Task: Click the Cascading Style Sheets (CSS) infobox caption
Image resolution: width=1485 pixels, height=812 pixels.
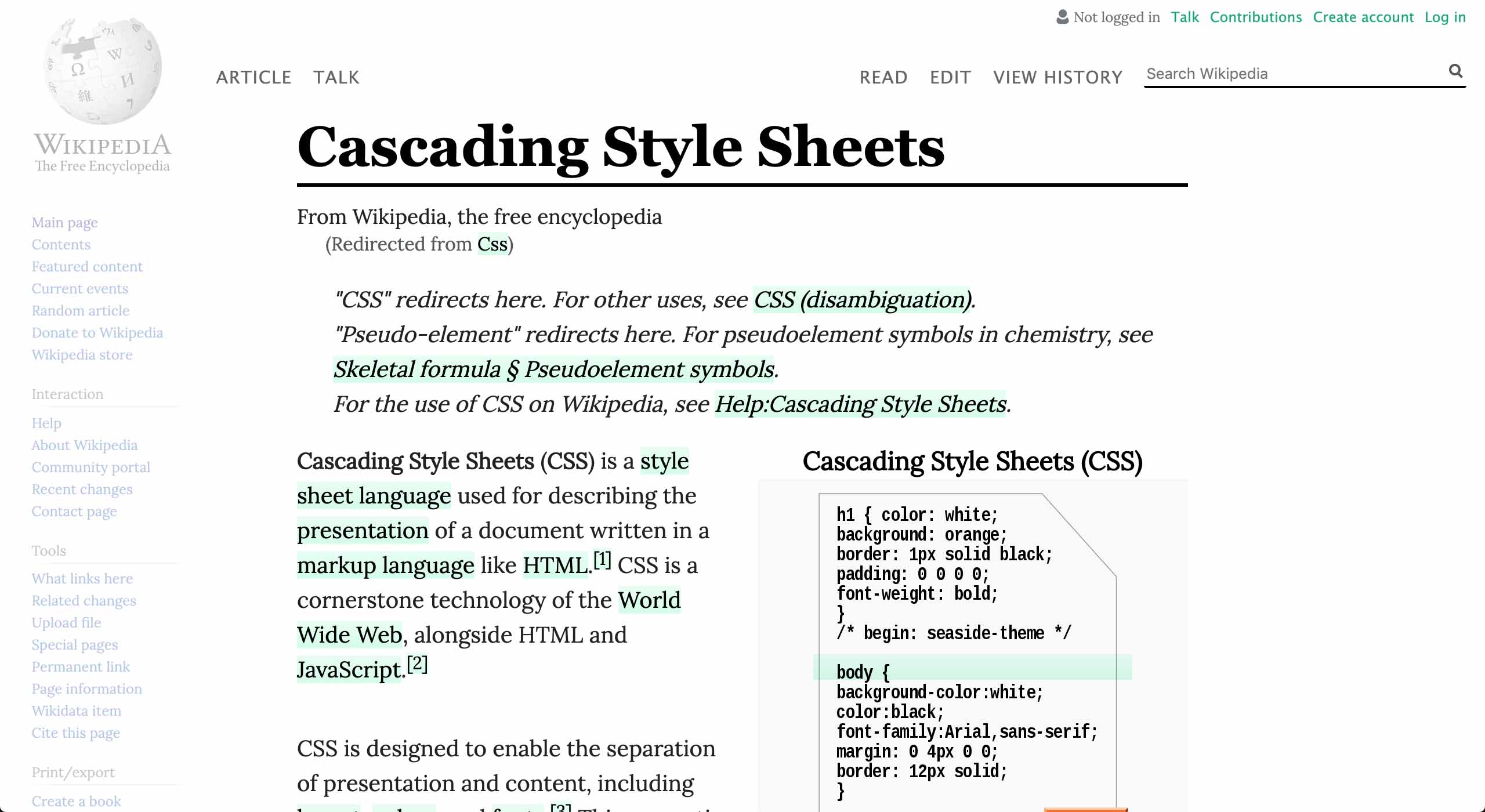Action: [973, 462]
